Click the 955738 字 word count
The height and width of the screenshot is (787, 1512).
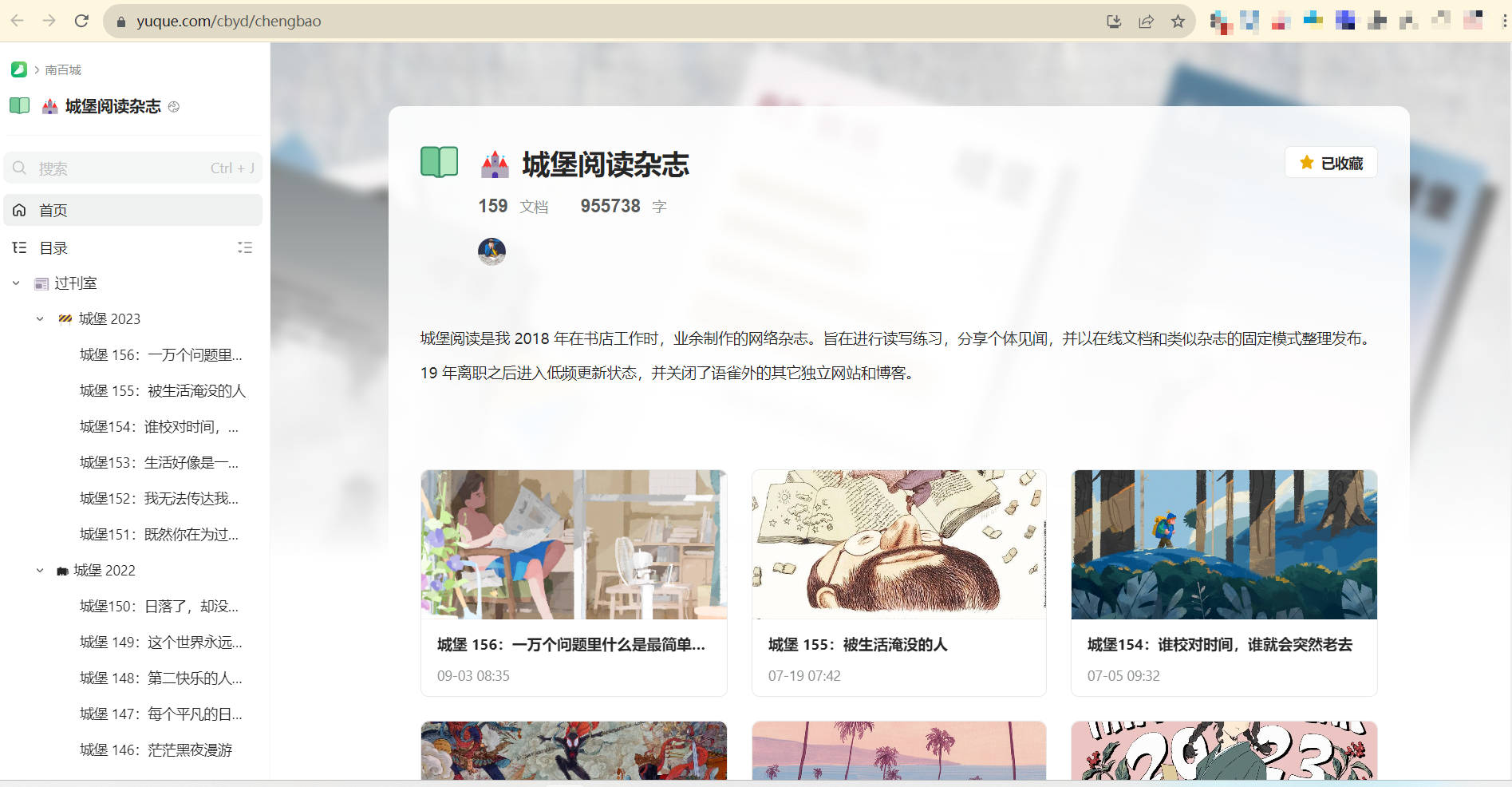[x=623, y=207]
